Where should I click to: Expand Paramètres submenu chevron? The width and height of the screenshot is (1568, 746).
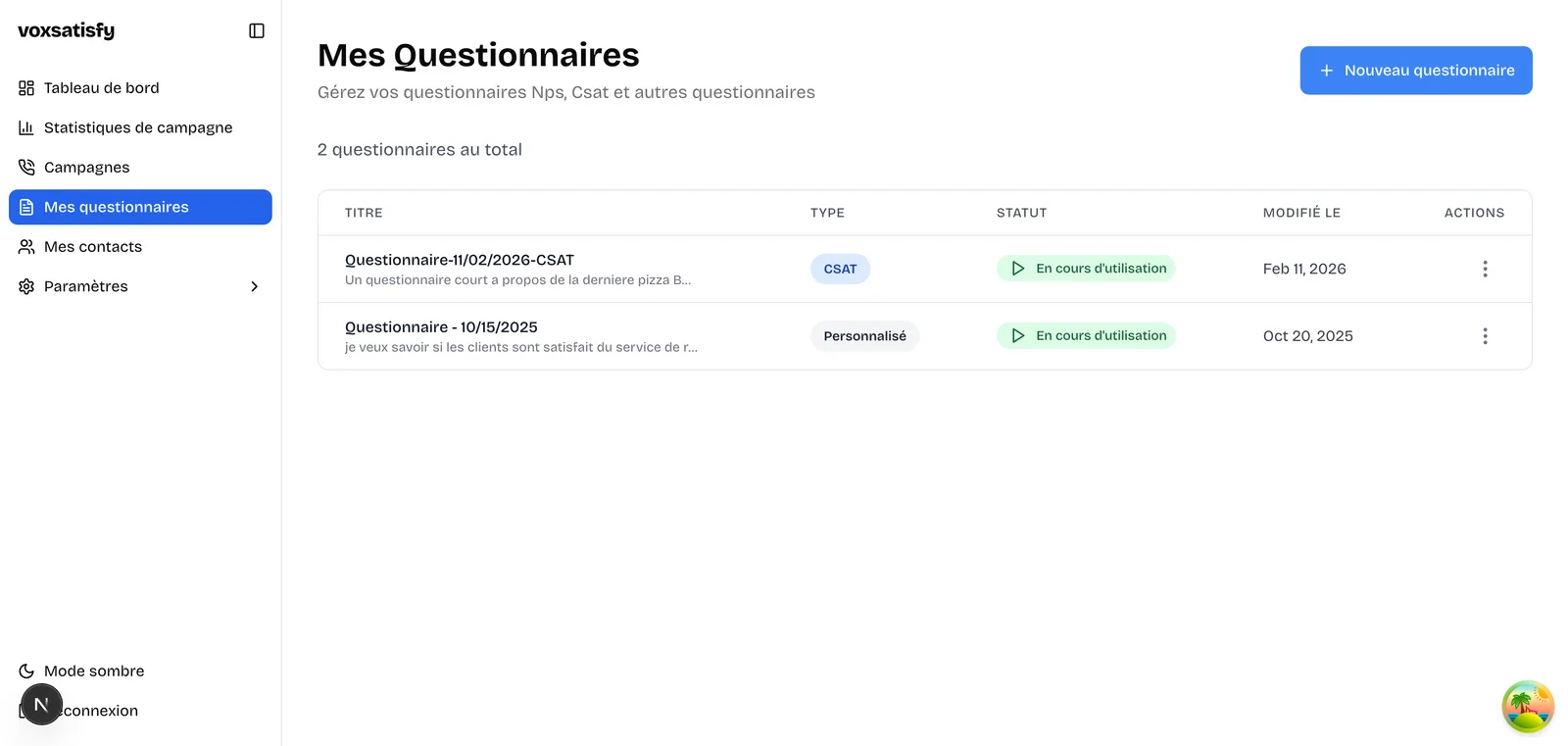pos(255,286)
